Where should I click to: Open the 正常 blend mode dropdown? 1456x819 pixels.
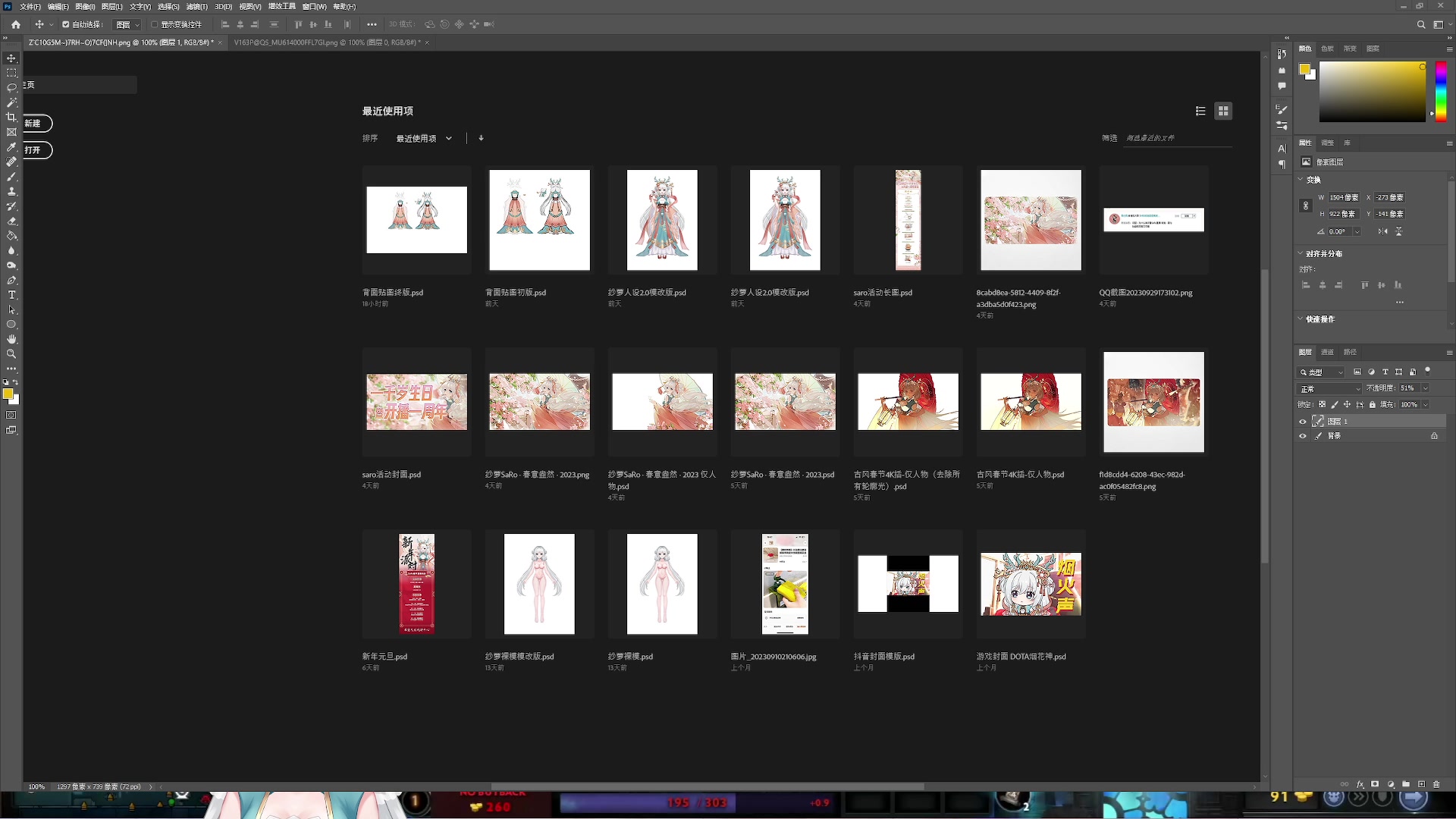tap(1330, 389)
